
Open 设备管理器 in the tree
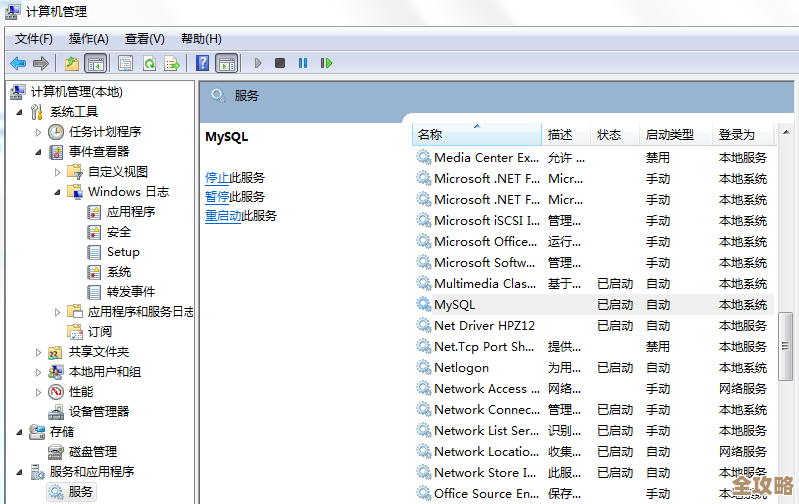point(99,412)
